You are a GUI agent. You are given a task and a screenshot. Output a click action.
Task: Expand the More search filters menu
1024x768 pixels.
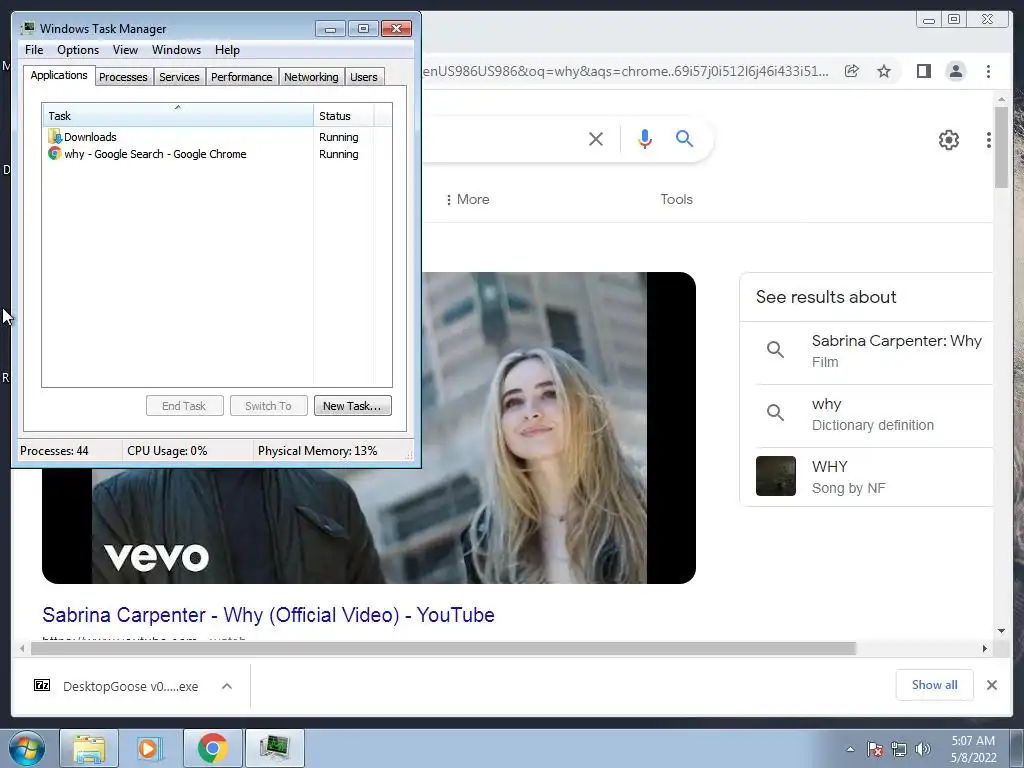[x=468, y=199]
